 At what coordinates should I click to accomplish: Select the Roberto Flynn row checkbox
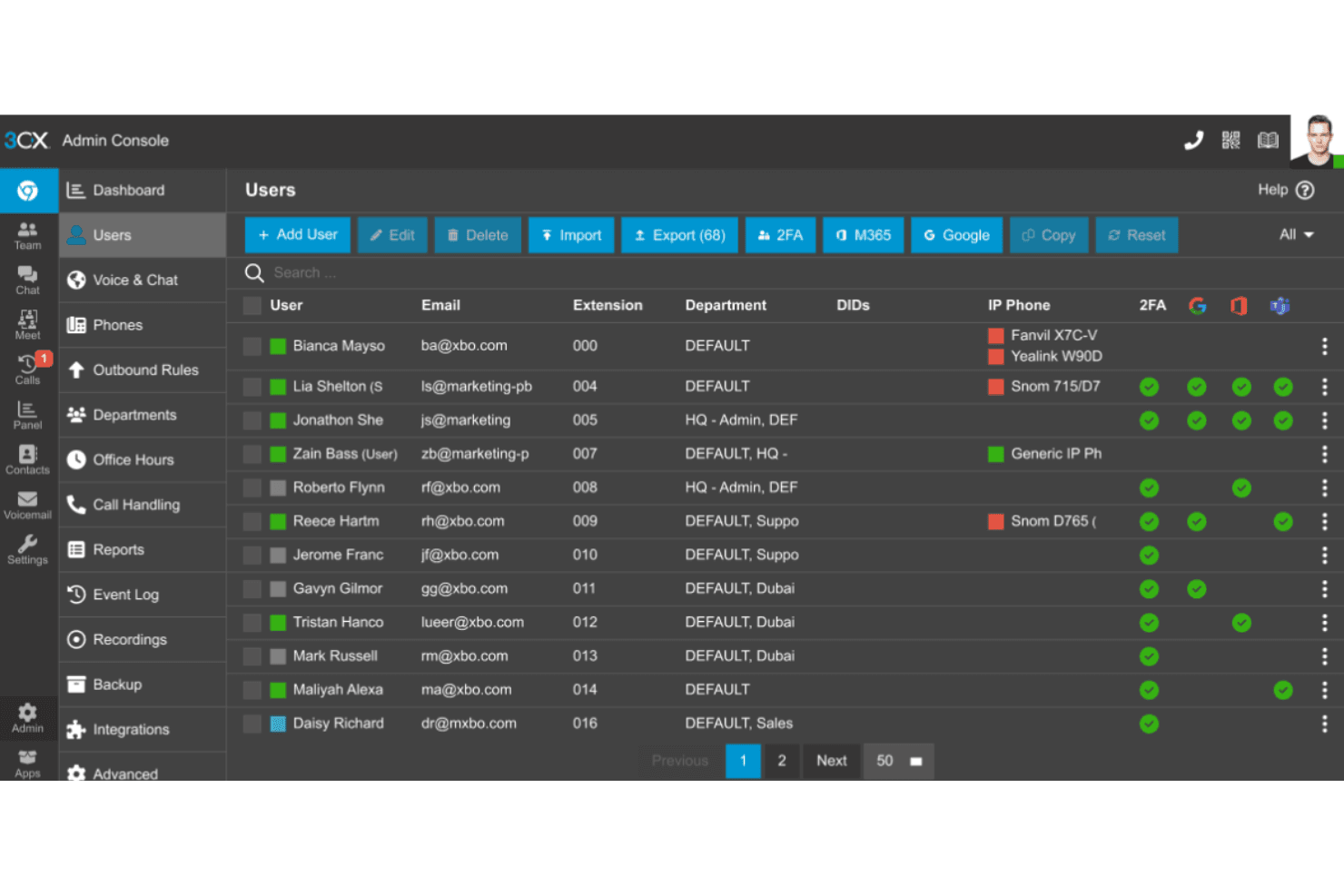point(252,487)
